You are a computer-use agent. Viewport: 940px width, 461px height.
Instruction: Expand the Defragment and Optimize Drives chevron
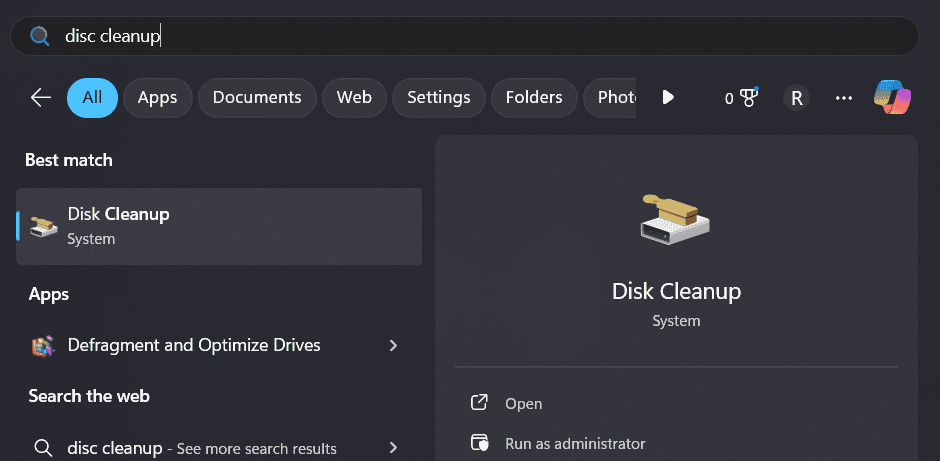393,345
